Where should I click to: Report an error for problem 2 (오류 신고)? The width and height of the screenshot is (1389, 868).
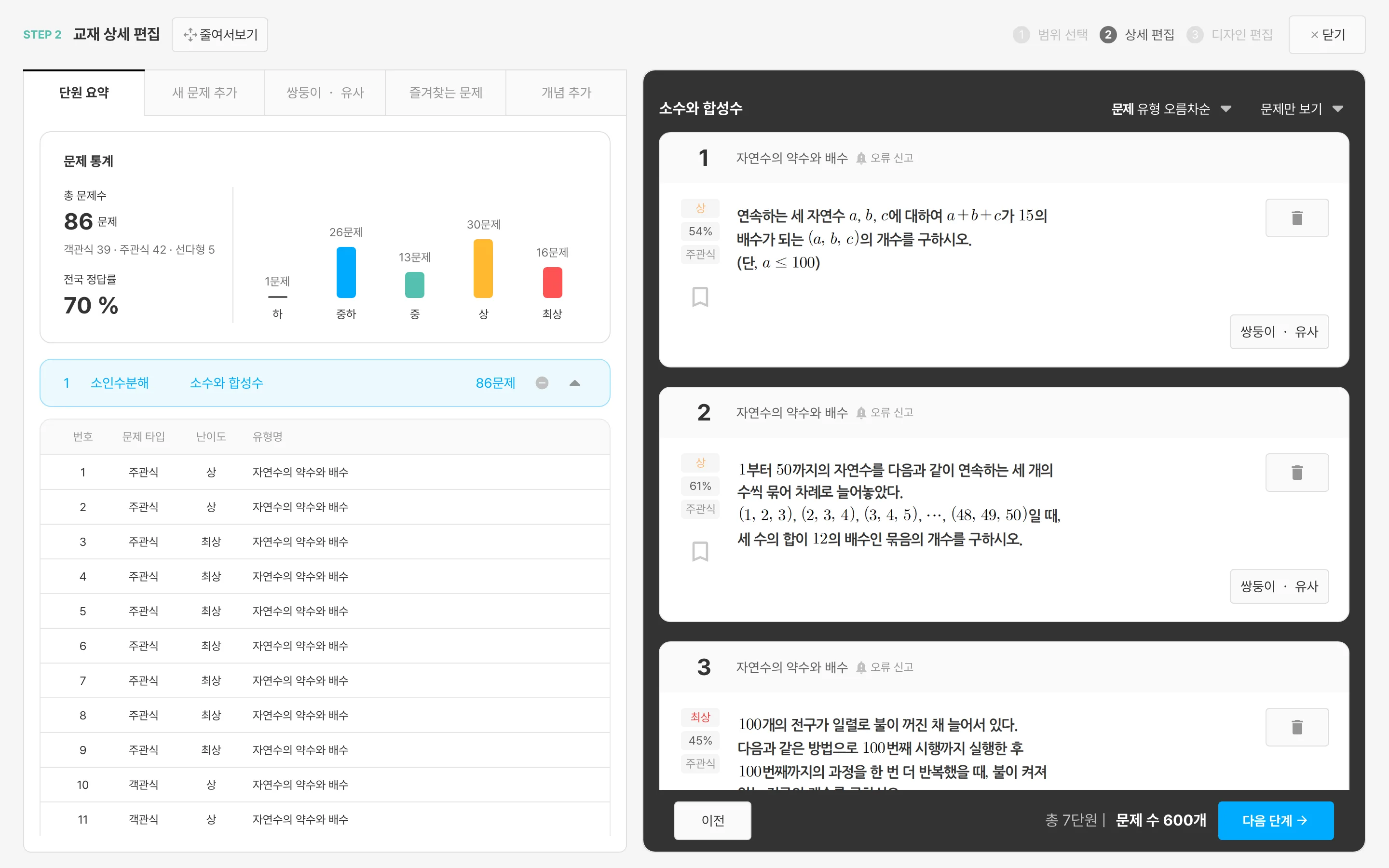(885, 412)
